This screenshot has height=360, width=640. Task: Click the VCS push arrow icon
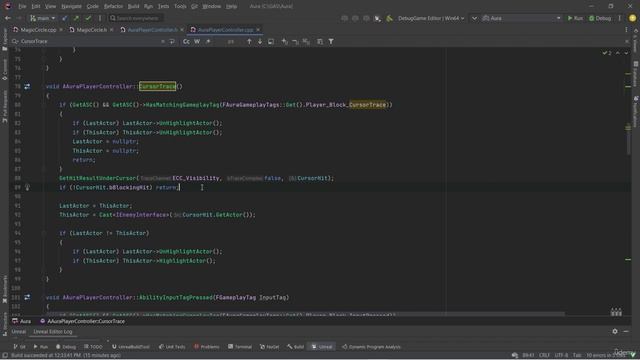[x=76, y=18]
